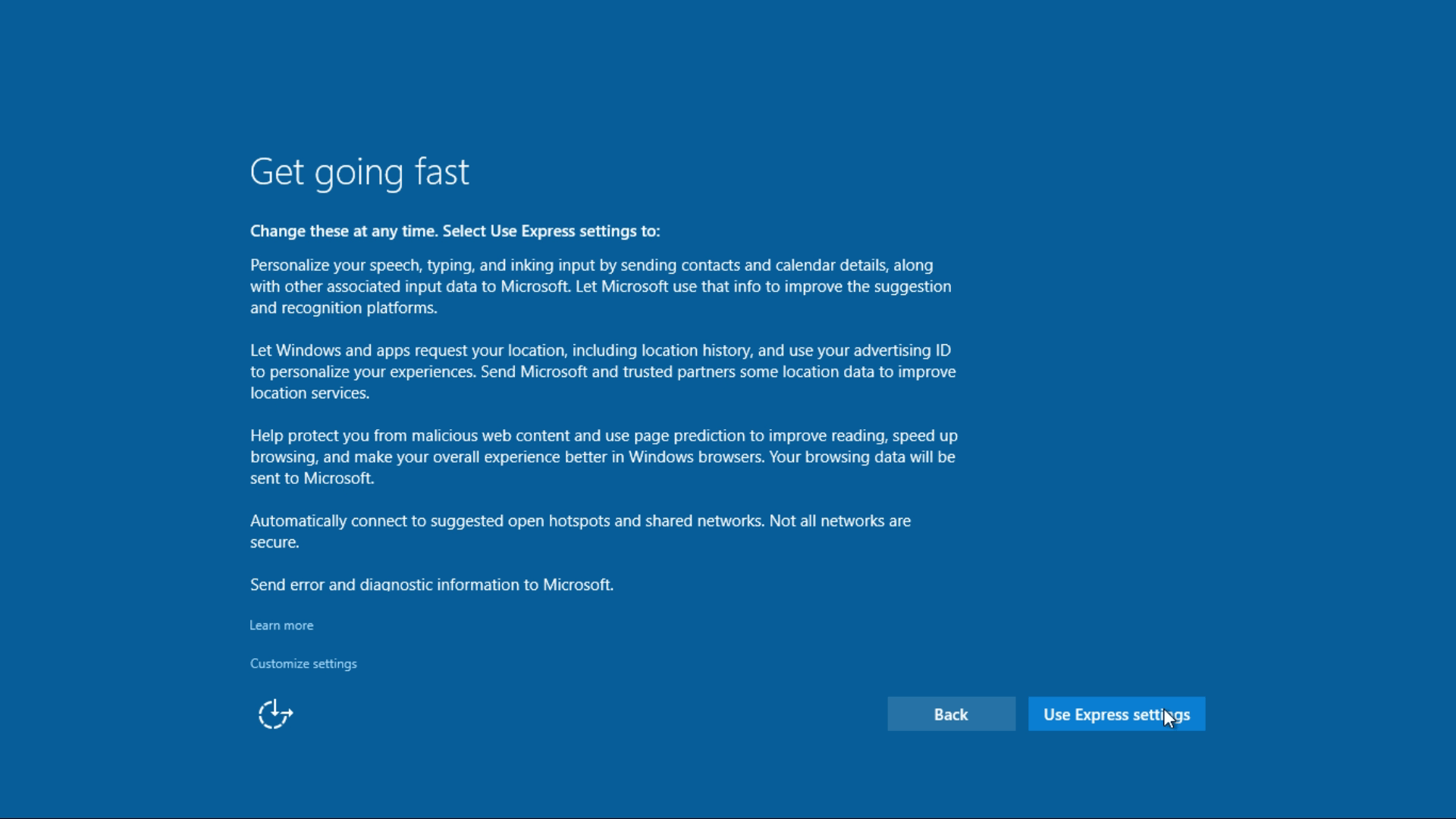Go Back to the previous setup page
This screenshot has height=819, width=1456.
point(951,714)
